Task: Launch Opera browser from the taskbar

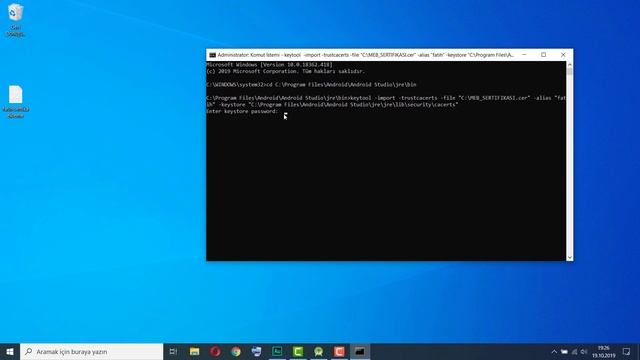Action: (x=216, y=351)
